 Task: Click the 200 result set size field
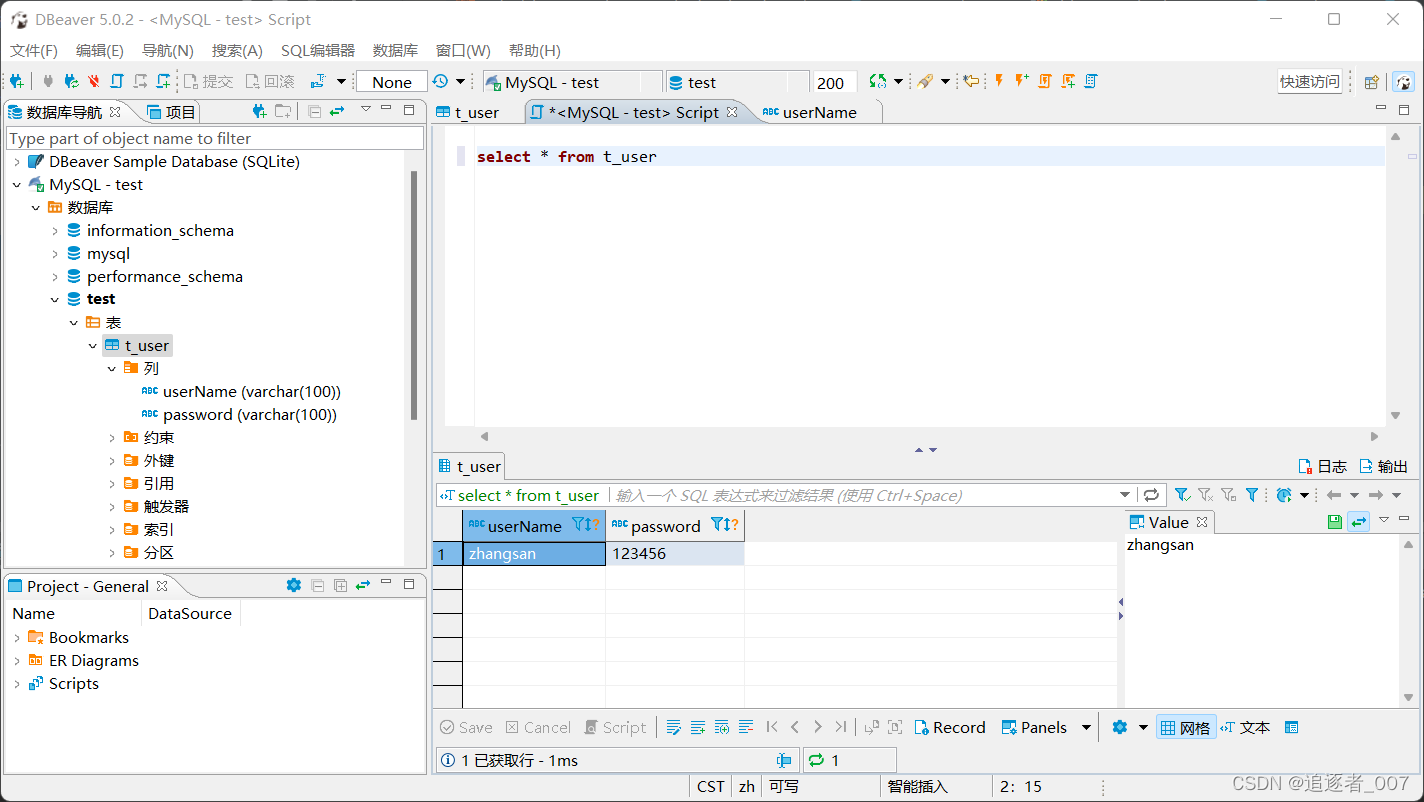click(834, 83)
